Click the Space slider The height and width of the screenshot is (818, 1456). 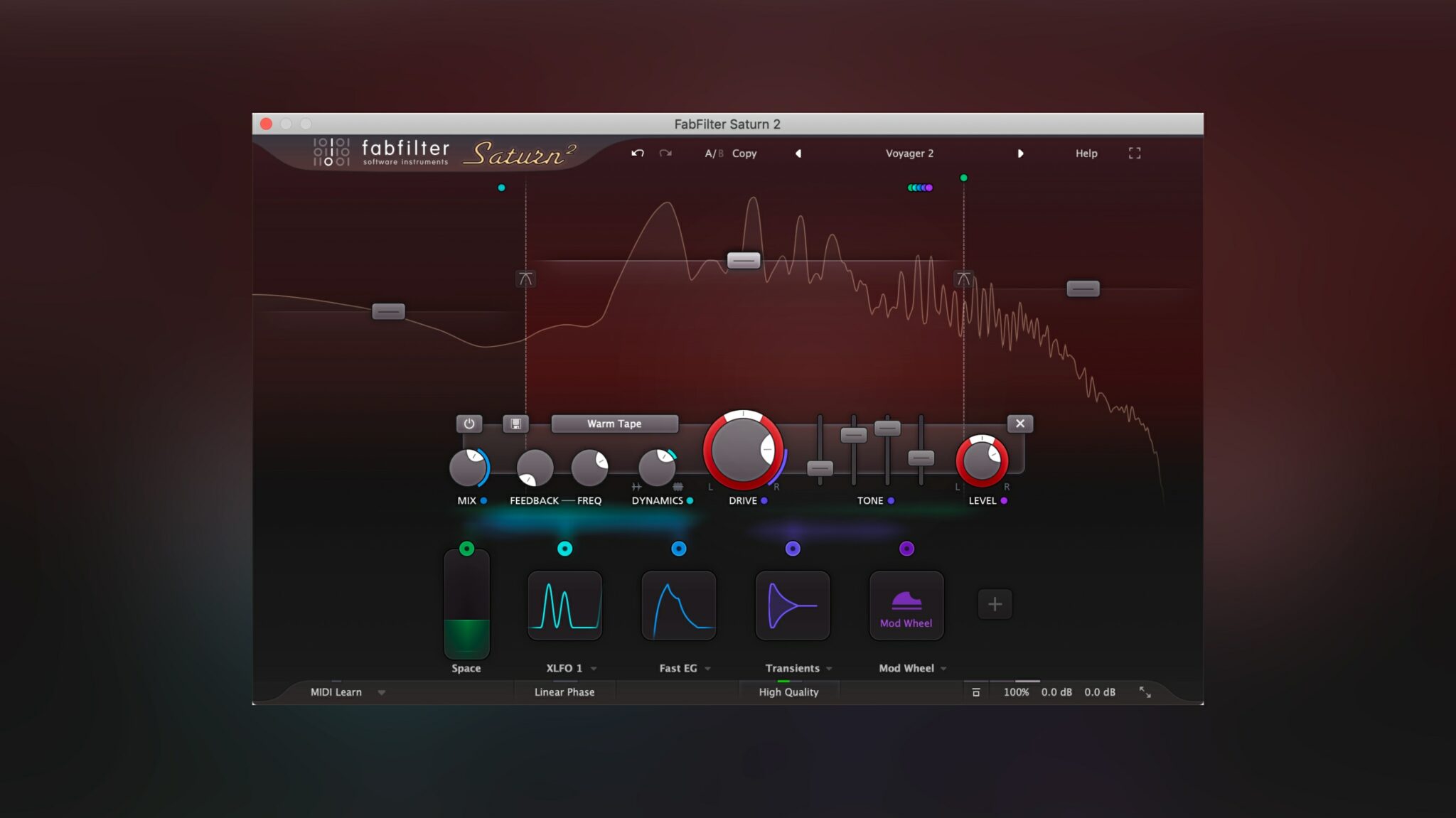tap(466, 604)
